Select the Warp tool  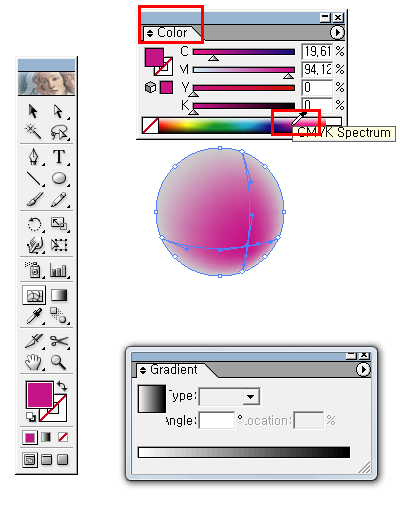[x=35, y=245]
